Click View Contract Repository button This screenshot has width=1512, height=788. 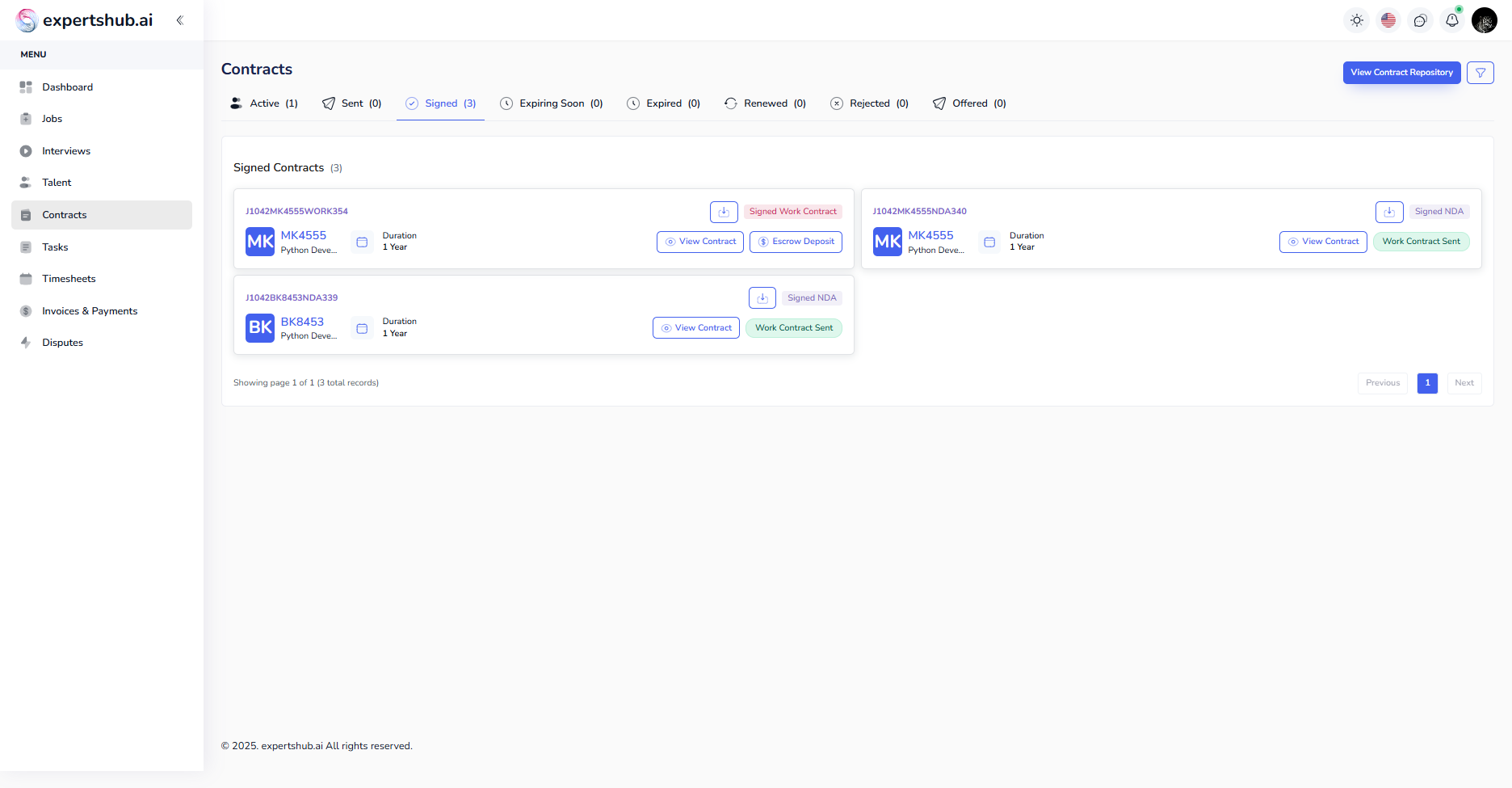point(1401,73)
